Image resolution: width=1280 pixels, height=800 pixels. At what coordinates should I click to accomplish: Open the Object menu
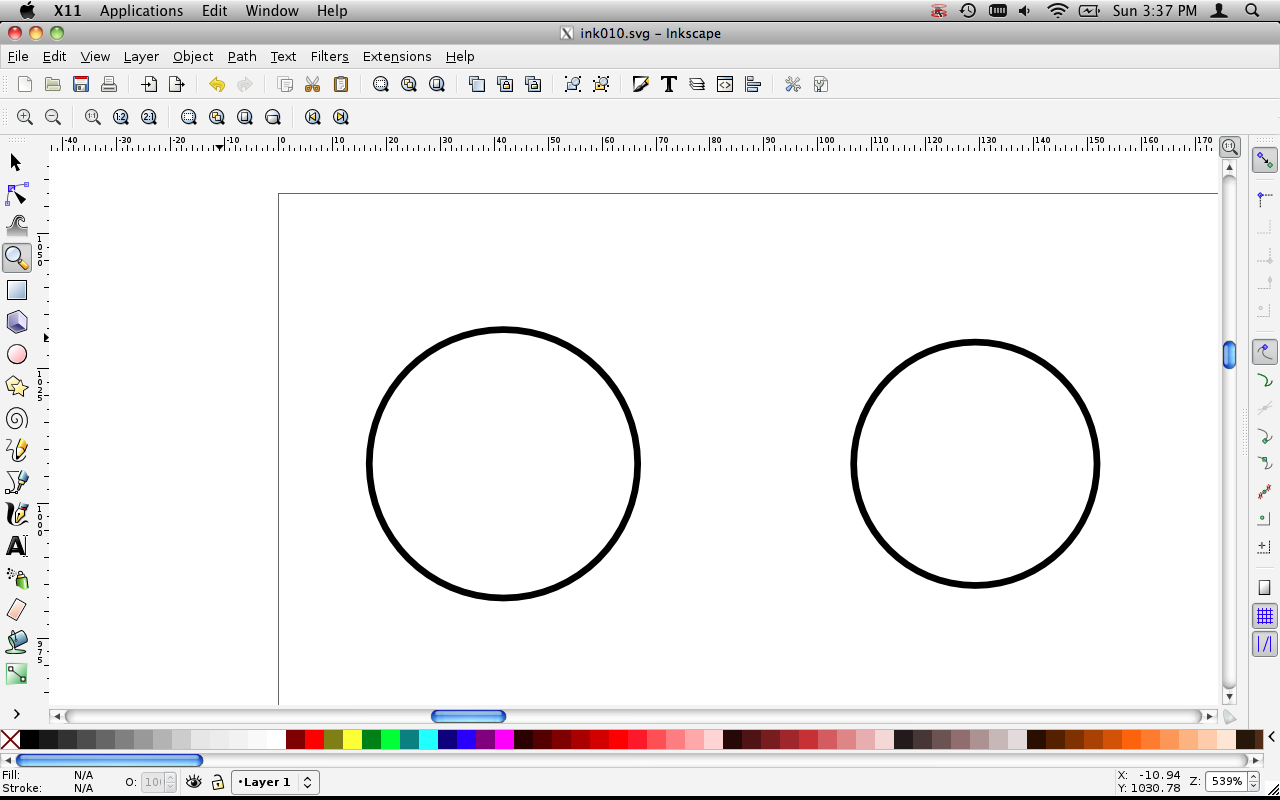pos(193,56)
